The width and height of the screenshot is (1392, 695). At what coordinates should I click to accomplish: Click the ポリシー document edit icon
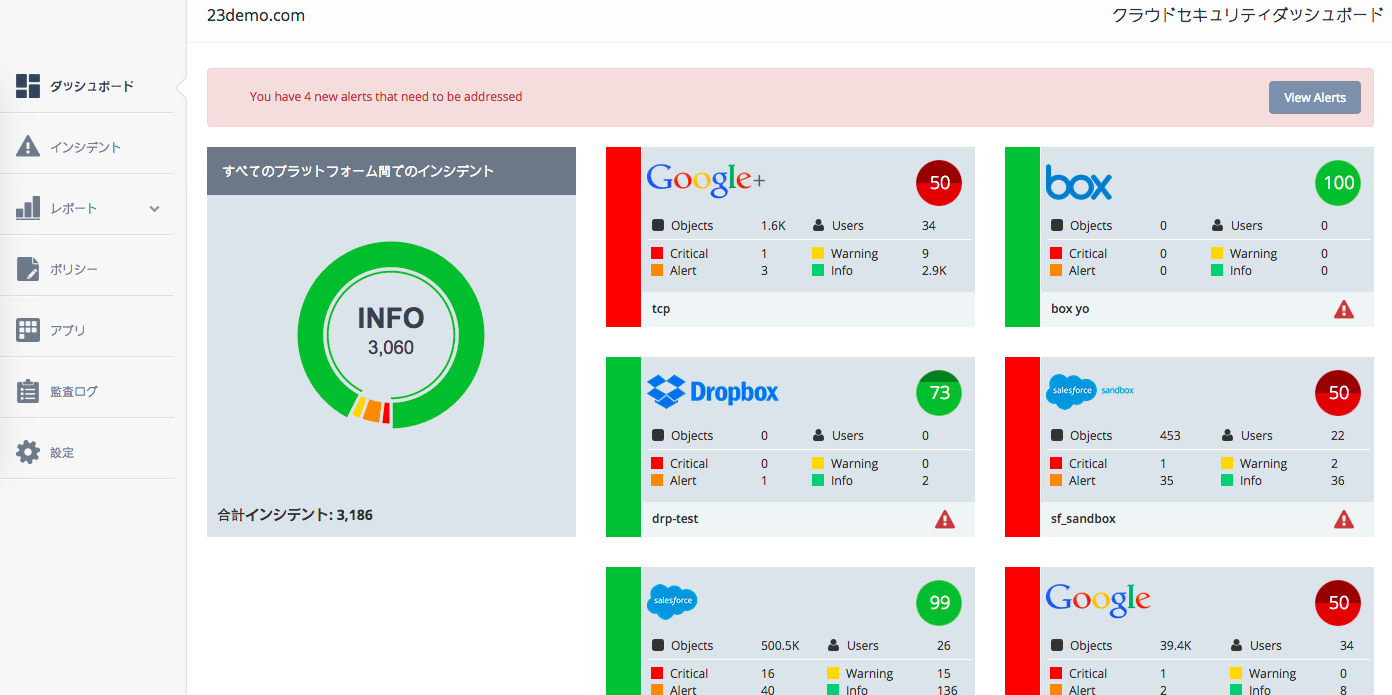coord(28,269)
